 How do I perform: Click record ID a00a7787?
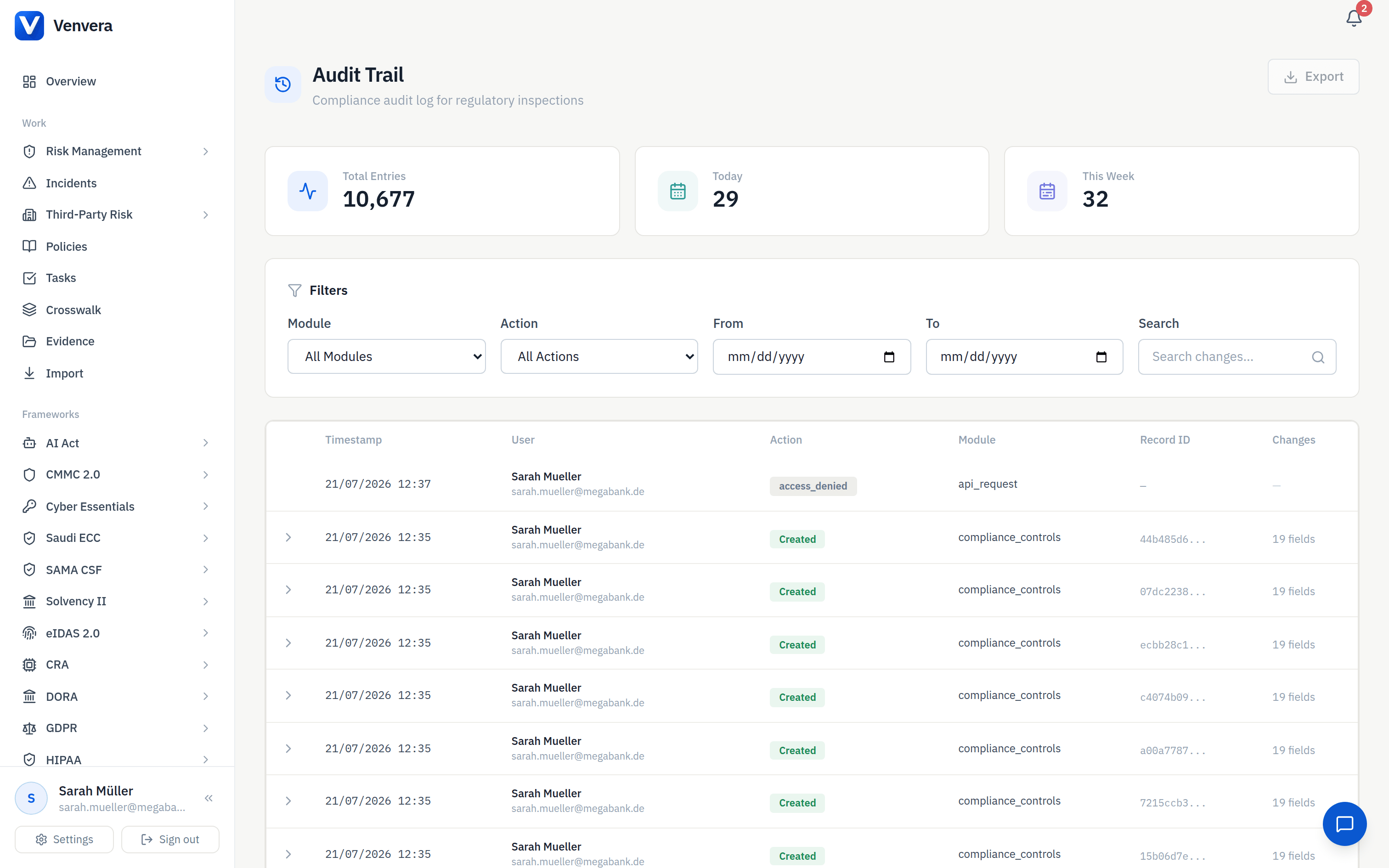pos(1173,751)
